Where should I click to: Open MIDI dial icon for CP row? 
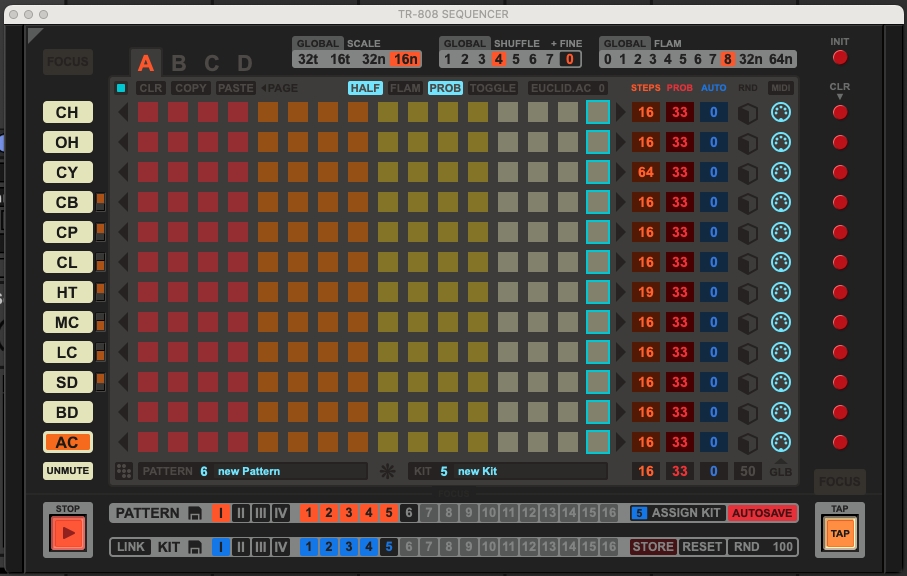tap(781, 232)
